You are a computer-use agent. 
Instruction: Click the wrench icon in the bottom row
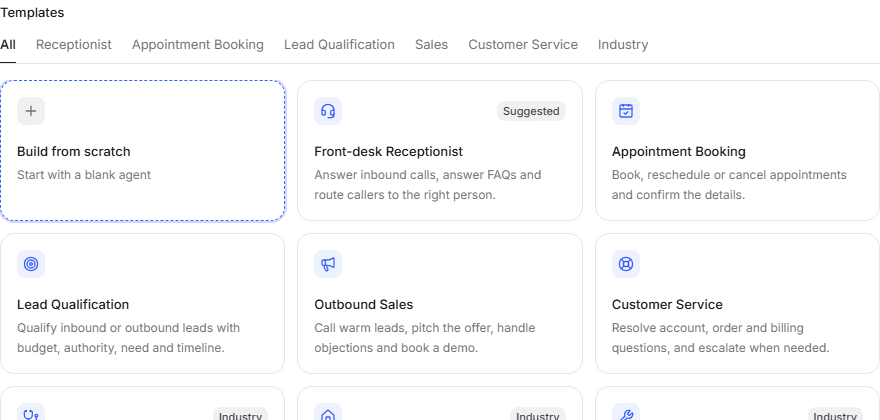pyautogui.click(x=626, y=414)
